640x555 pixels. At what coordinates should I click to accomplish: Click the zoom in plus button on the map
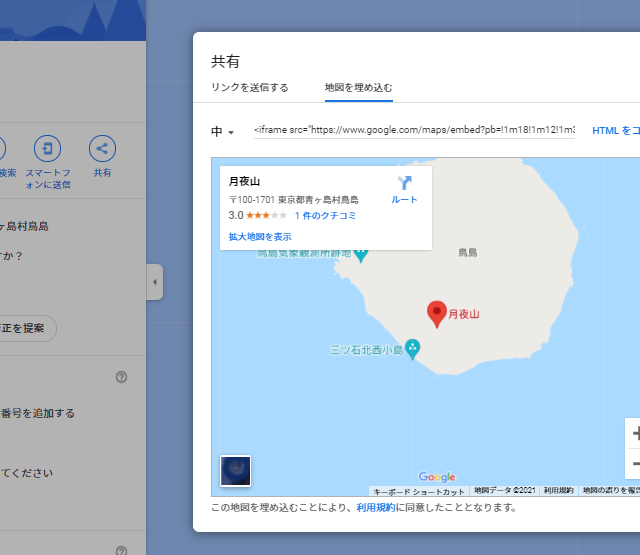635,433
